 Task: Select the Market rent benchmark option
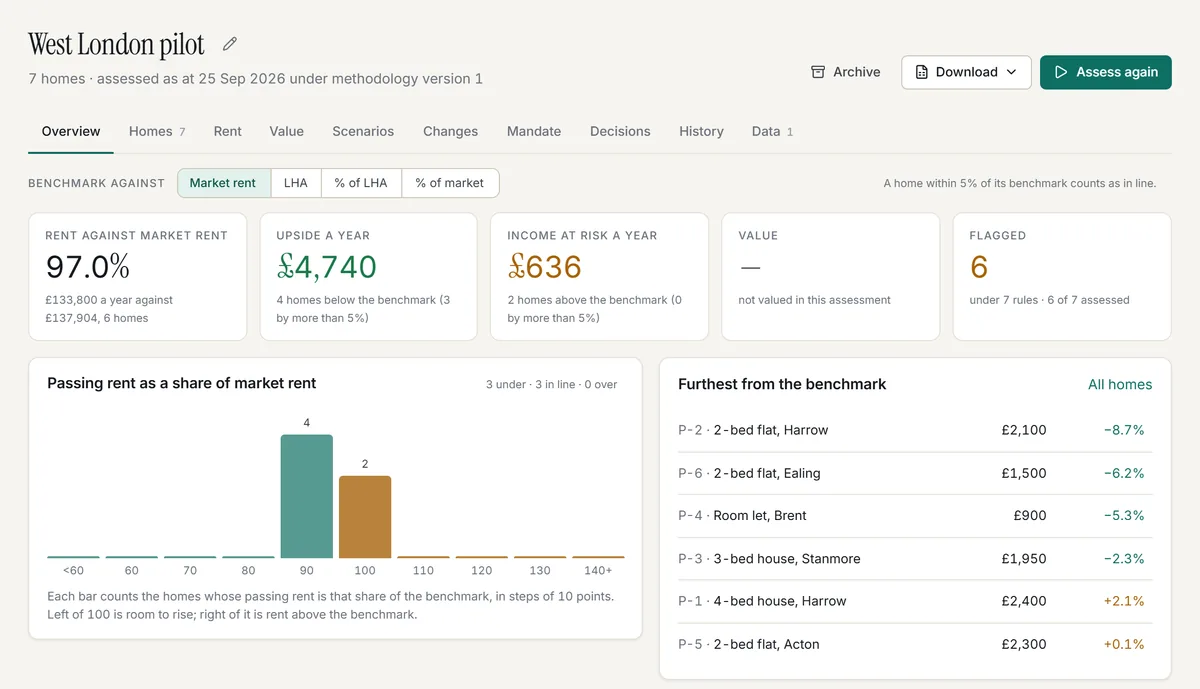coord(224,183)
